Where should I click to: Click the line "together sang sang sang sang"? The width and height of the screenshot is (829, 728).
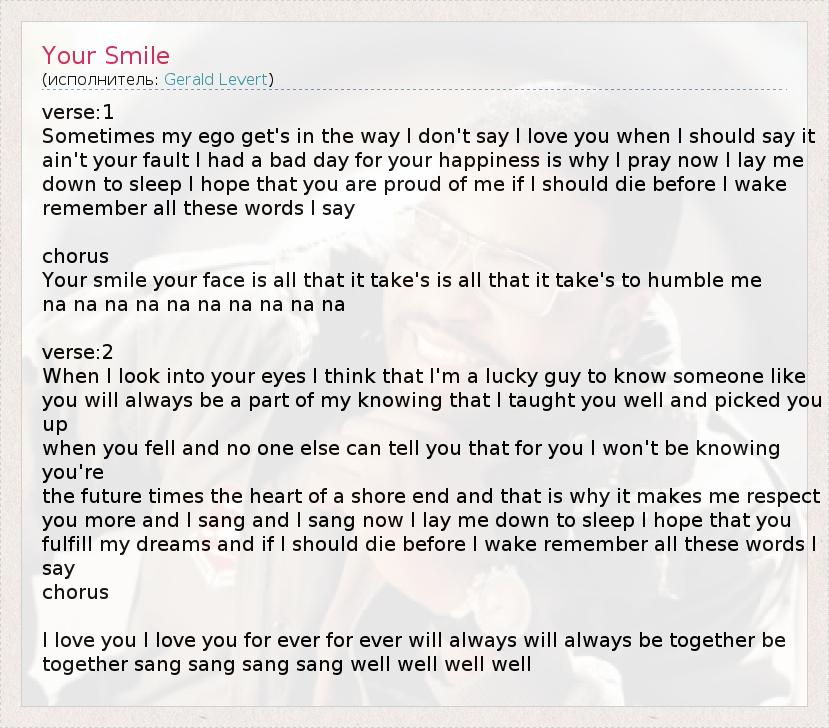click(x=286, y=664)
